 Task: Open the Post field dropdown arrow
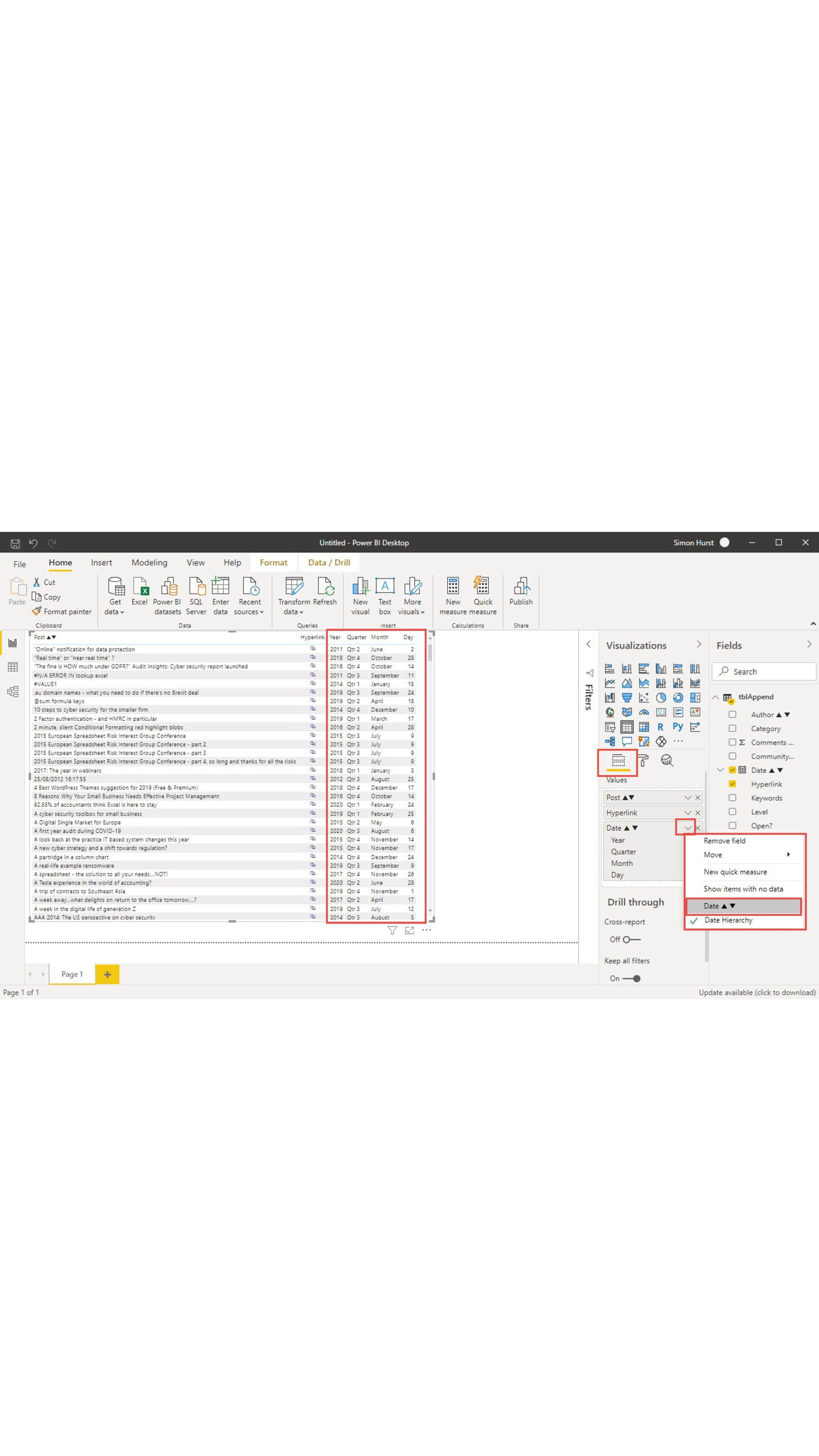687,798
